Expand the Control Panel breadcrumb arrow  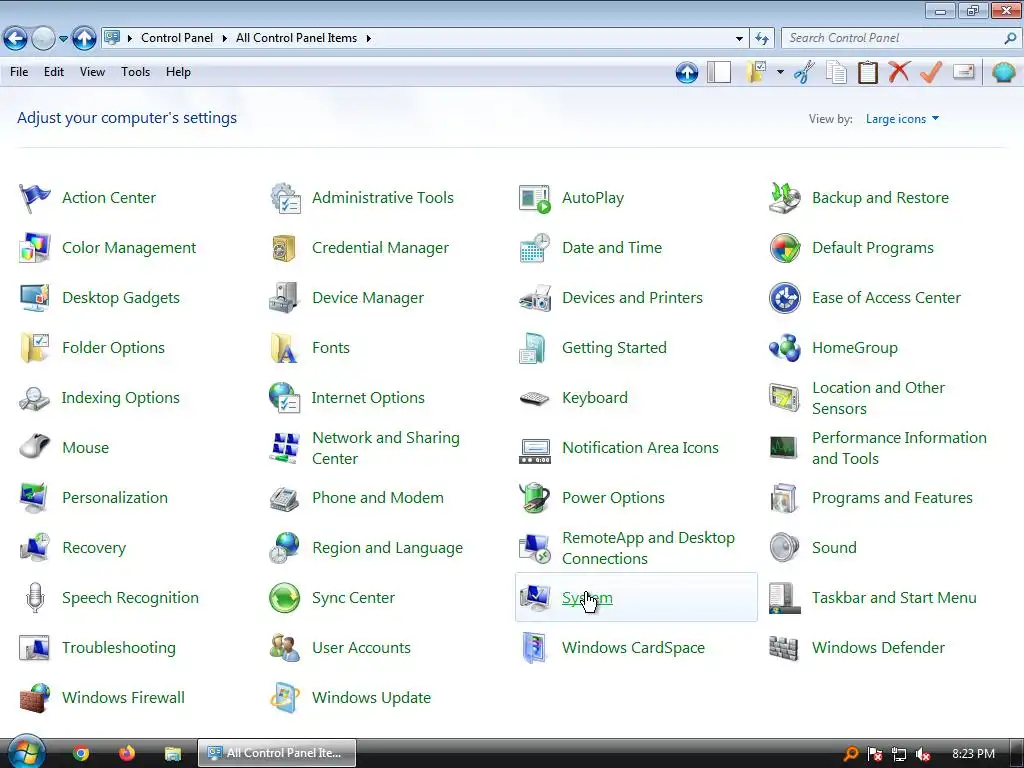[224, 39]
